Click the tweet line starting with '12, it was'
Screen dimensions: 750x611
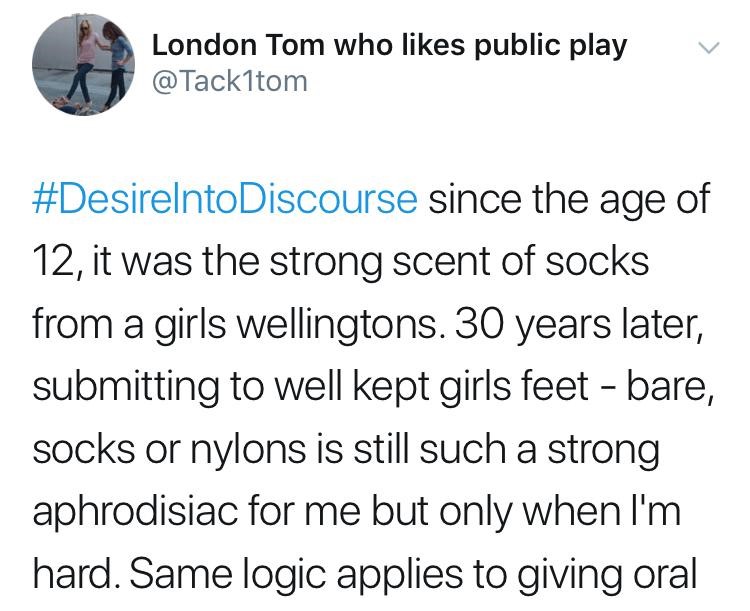341,262
